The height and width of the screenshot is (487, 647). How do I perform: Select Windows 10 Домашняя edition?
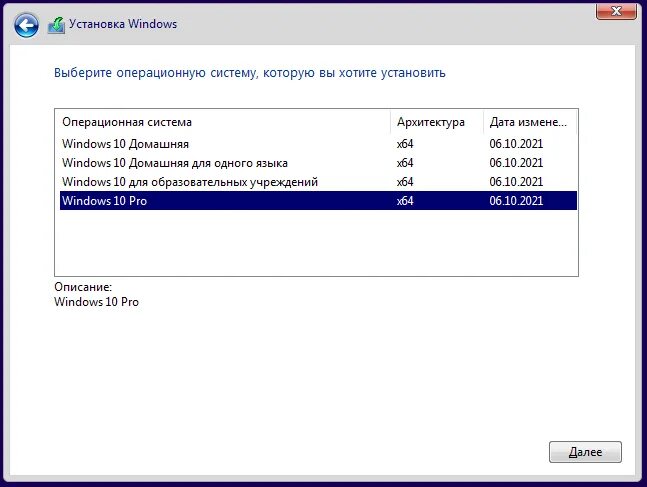pos(318,144)
